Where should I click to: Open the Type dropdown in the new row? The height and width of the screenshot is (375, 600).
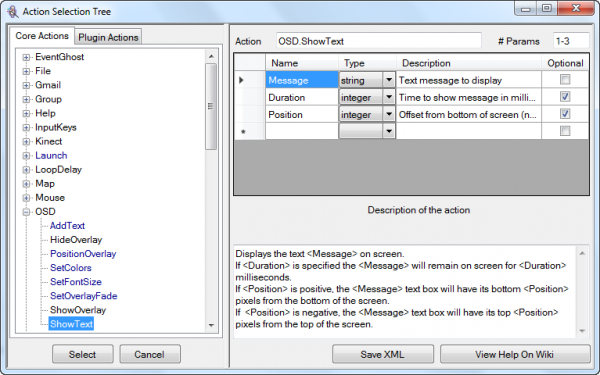click(389, 131)
